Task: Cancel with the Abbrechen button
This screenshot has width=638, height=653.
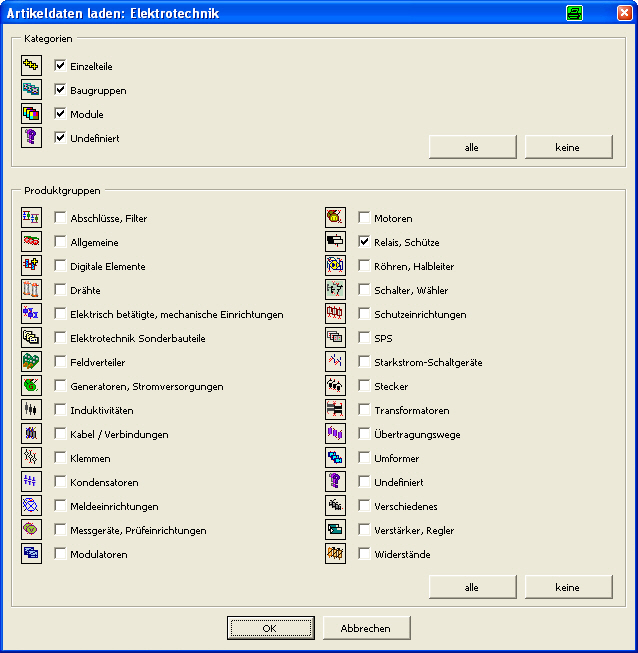Action: tap(366, 628)
